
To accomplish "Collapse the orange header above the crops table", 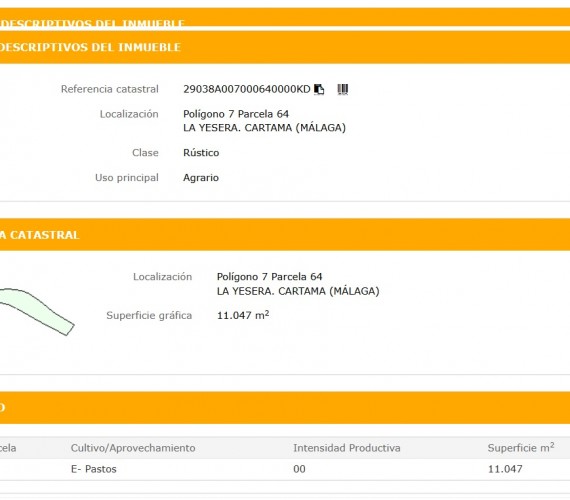I will 285,408.
